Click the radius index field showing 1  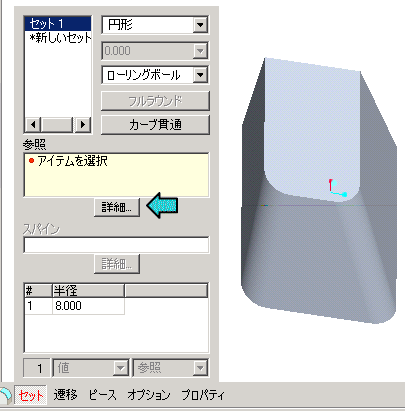(37, 368)
